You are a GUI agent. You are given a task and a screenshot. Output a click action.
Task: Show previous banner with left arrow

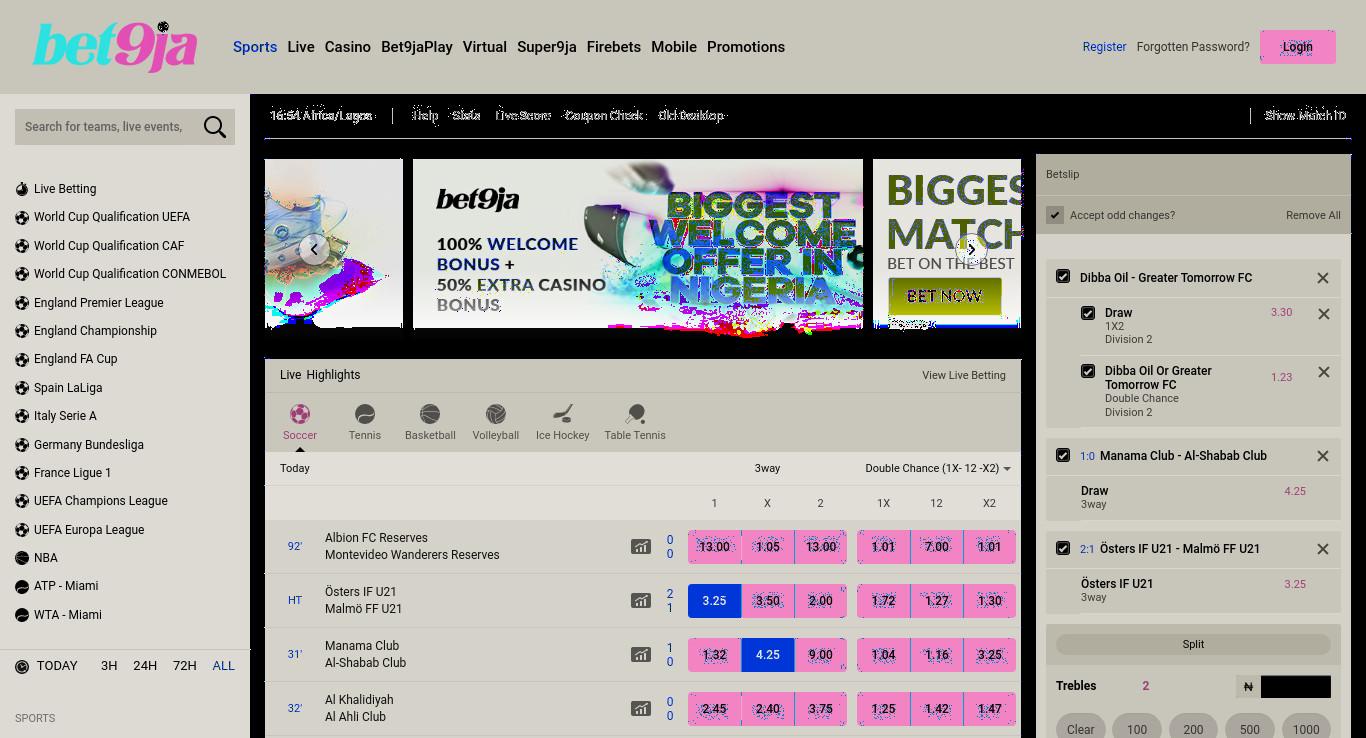pyautogui.click(x=314, y=249)
